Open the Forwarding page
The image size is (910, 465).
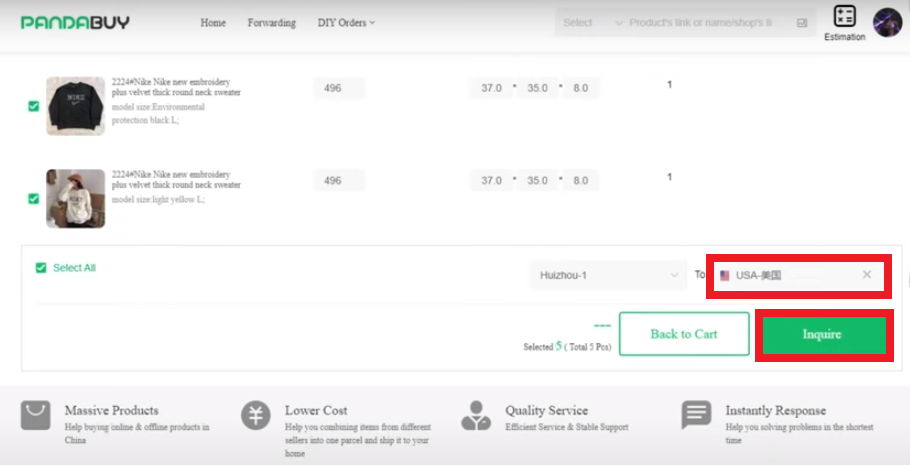coord(272,23)
